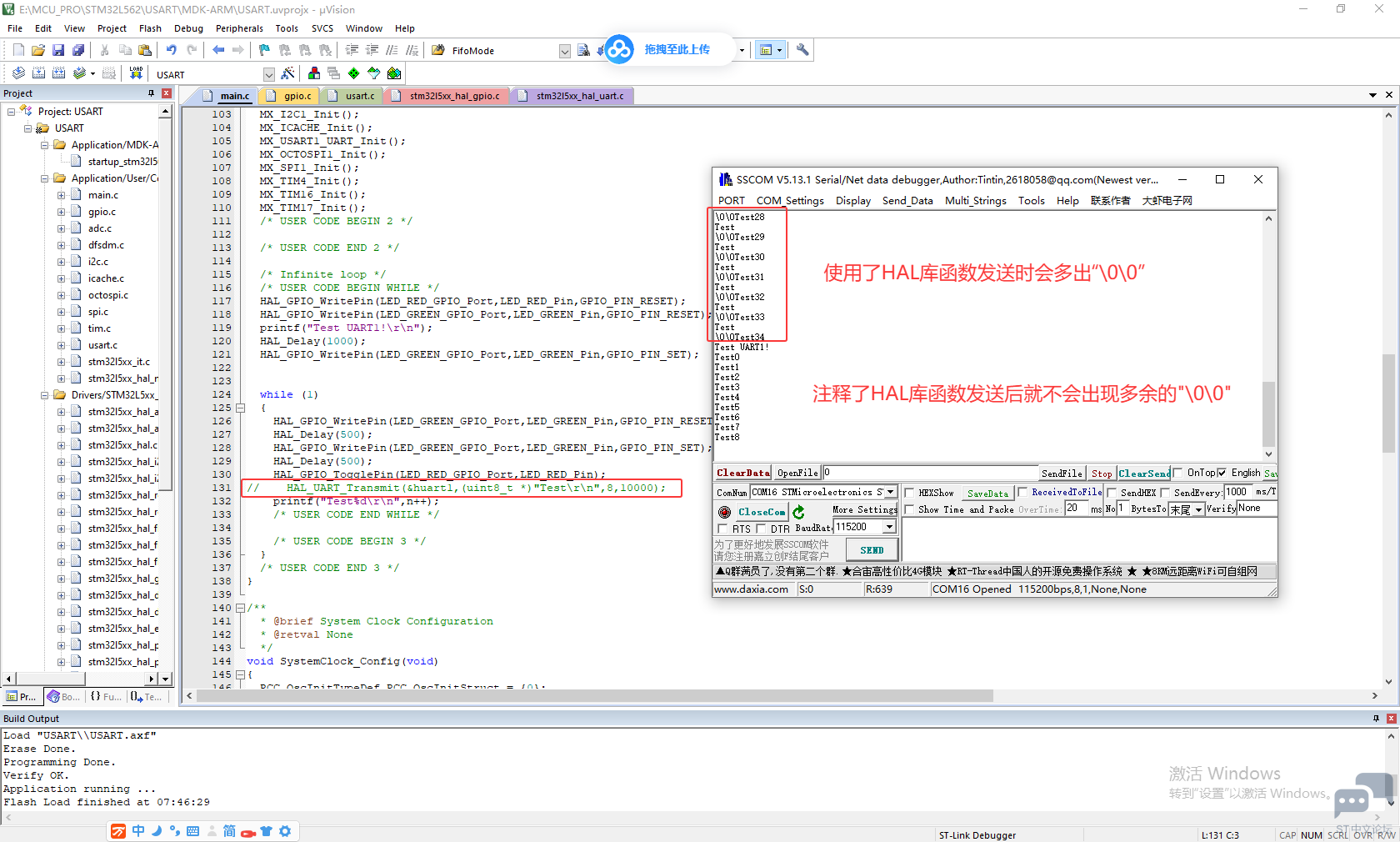
Task: Toggle the RTS checkbox
Action: [722, 529]
